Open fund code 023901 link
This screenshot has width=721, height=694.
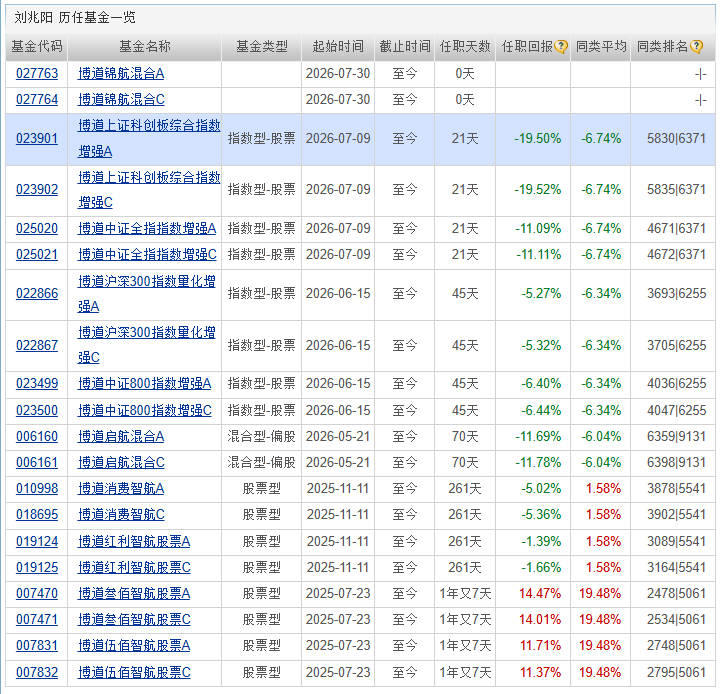click(37, 139)
